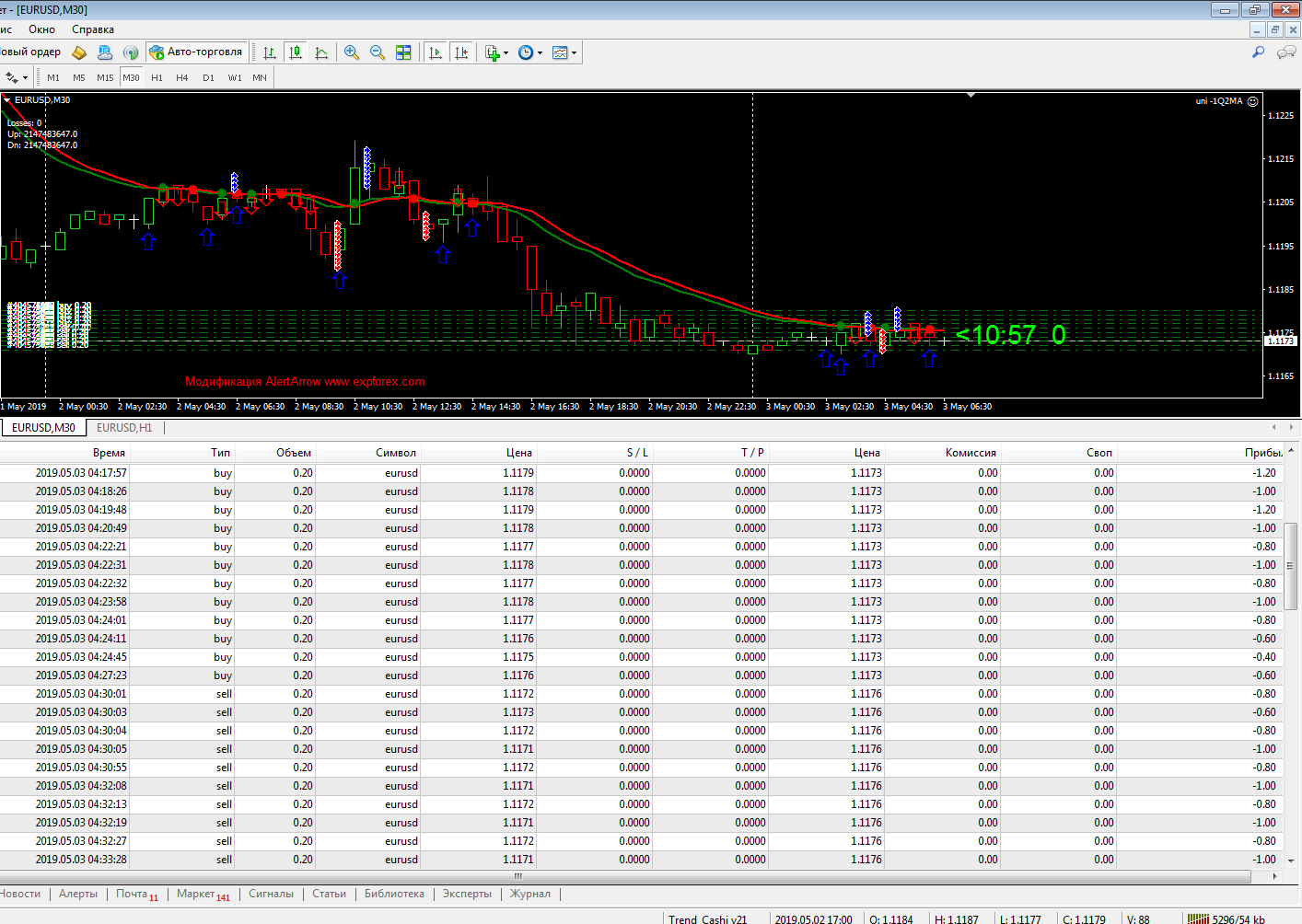Open the Эксперты tab in the terminal
Screen dimensions: 1302x924
point(467,894)
